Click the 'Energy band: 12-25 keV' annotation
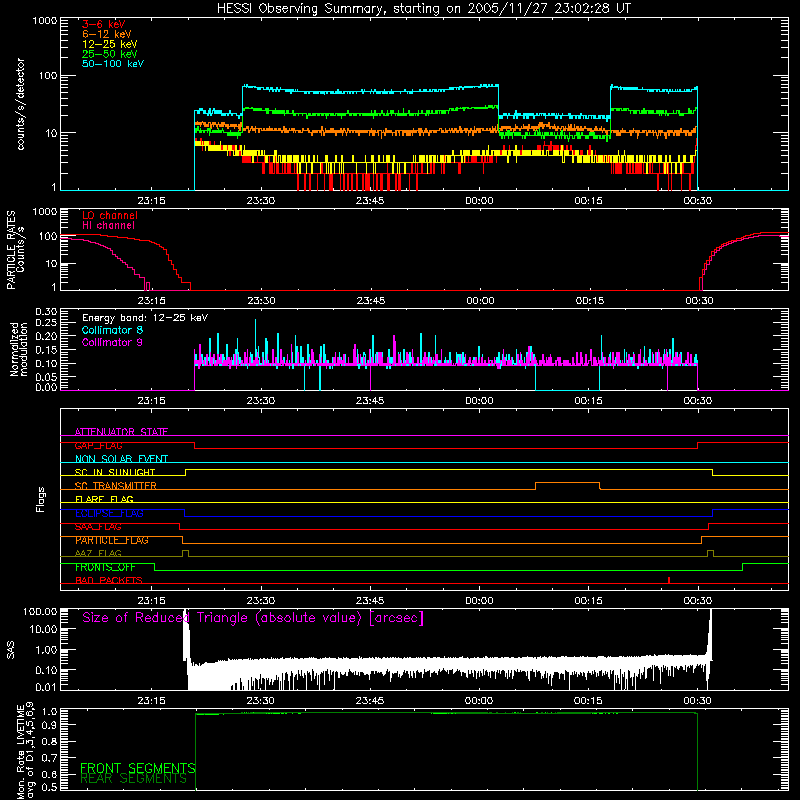800x800 pixels. (x=145, y=318)
